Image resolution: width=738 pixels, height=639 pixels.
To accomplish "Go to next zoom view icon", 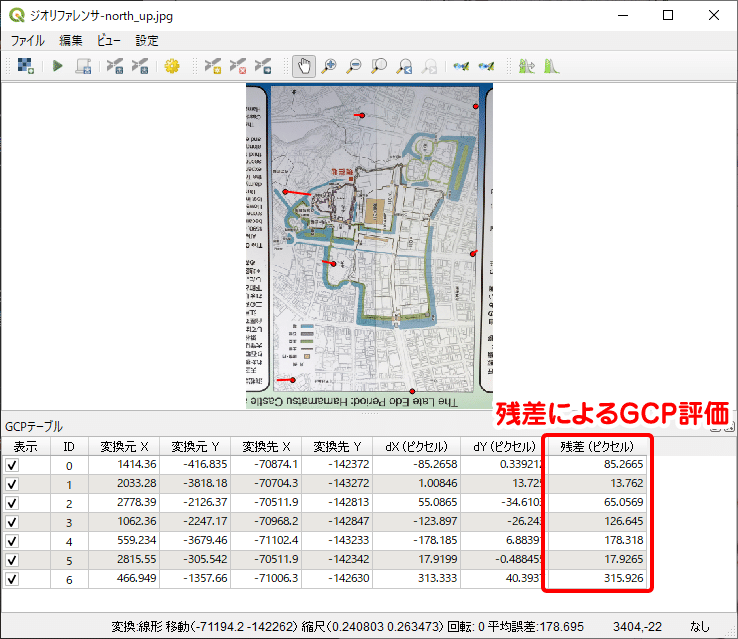I will (x=429, y=66).
